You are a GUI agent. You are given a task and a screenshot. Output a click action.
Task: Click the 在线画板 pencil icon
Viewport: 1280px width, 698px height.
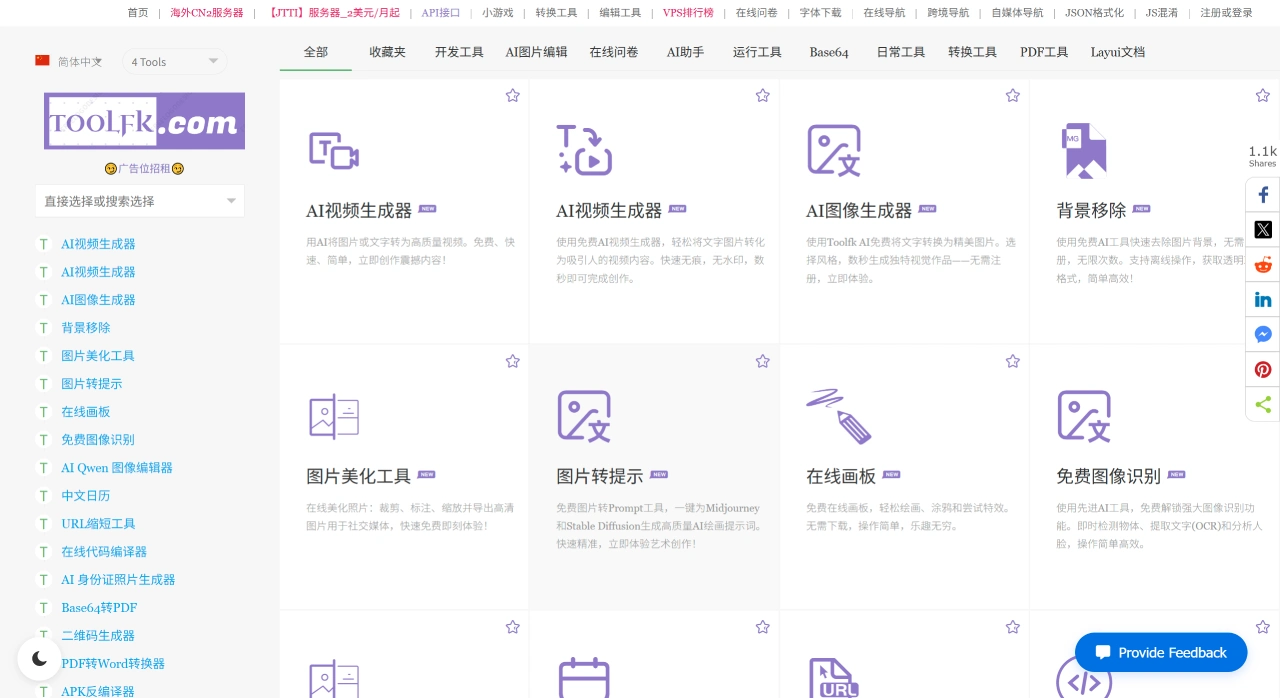point(839,416)
